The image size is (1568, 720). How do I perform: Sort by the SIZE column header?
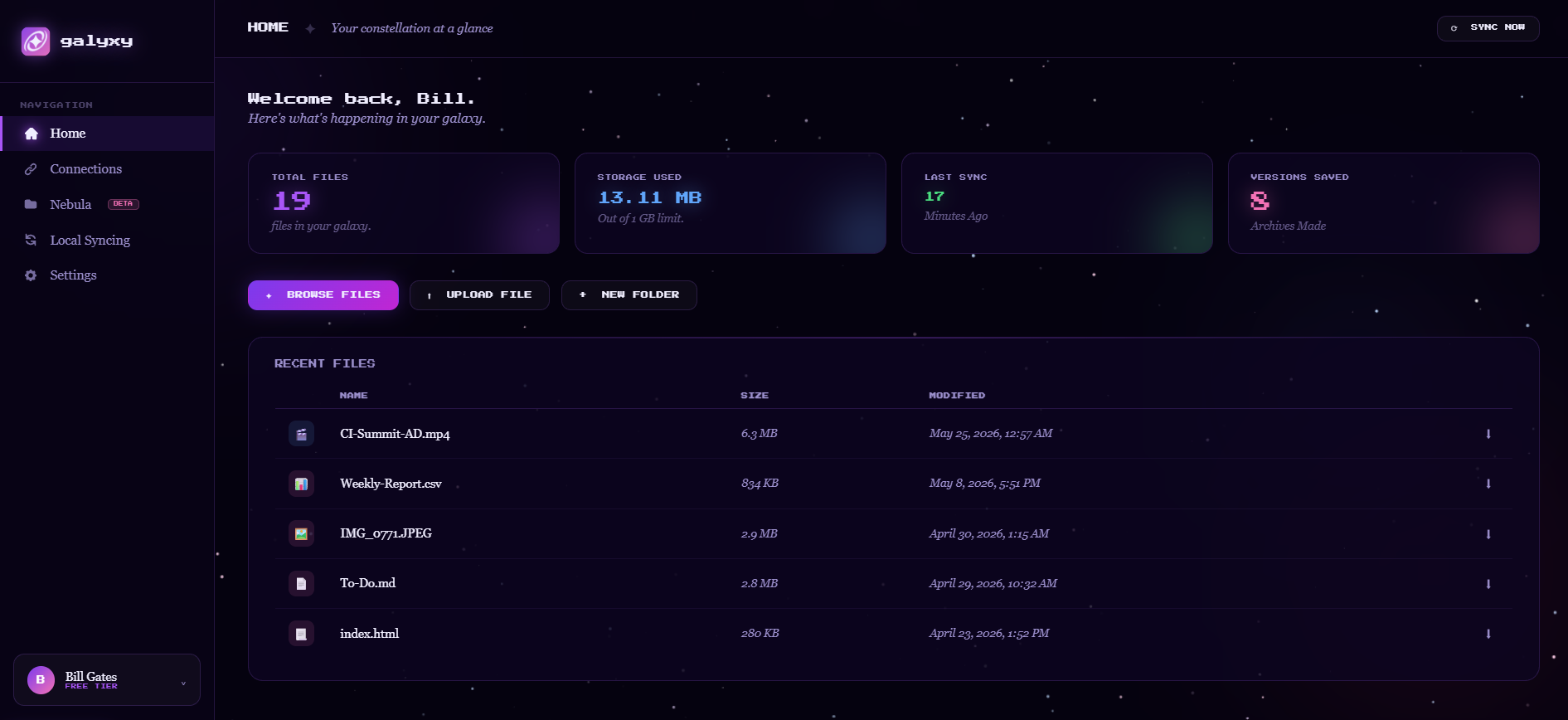[x=755, y=396]
